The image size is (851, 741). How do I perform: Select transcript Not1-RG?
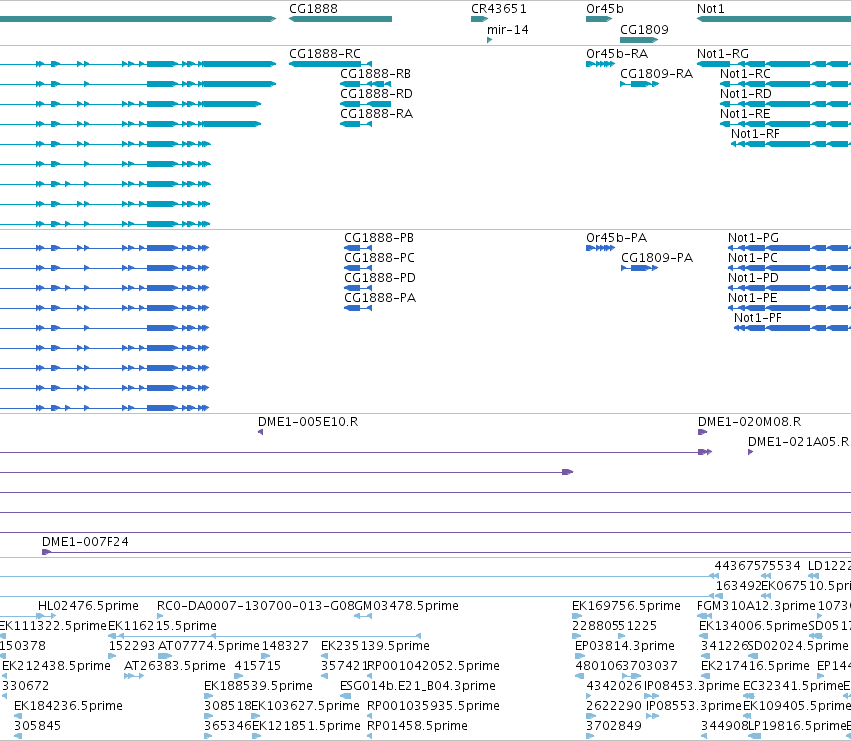(774, 64)
